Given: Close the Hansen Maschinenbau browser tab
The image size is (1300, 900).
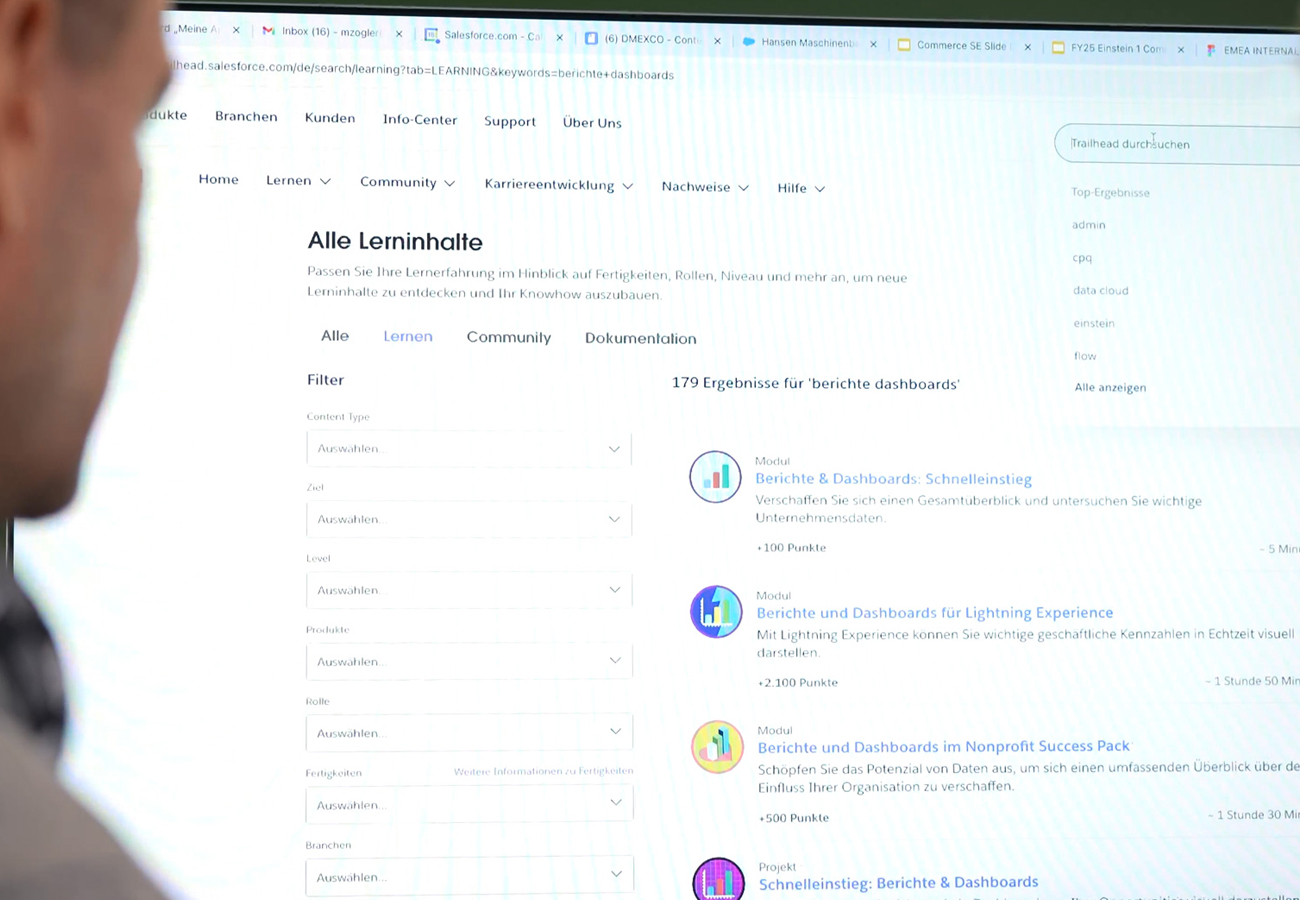Looking at the screenshot, I should pos(873,44).
